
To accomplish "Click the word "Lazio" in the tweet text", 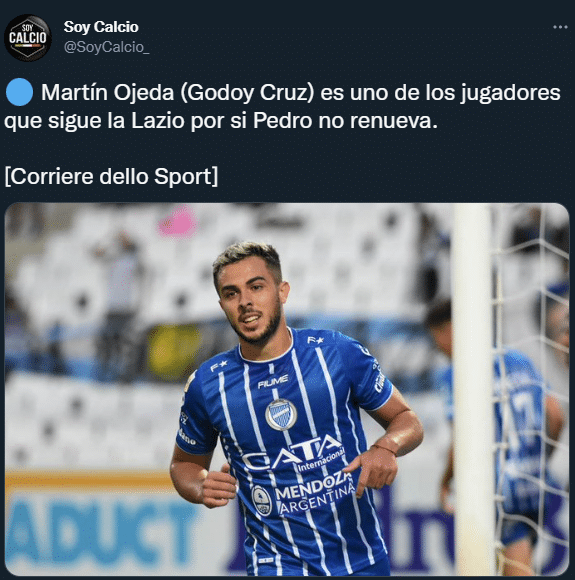I will [x=158, y=121].
